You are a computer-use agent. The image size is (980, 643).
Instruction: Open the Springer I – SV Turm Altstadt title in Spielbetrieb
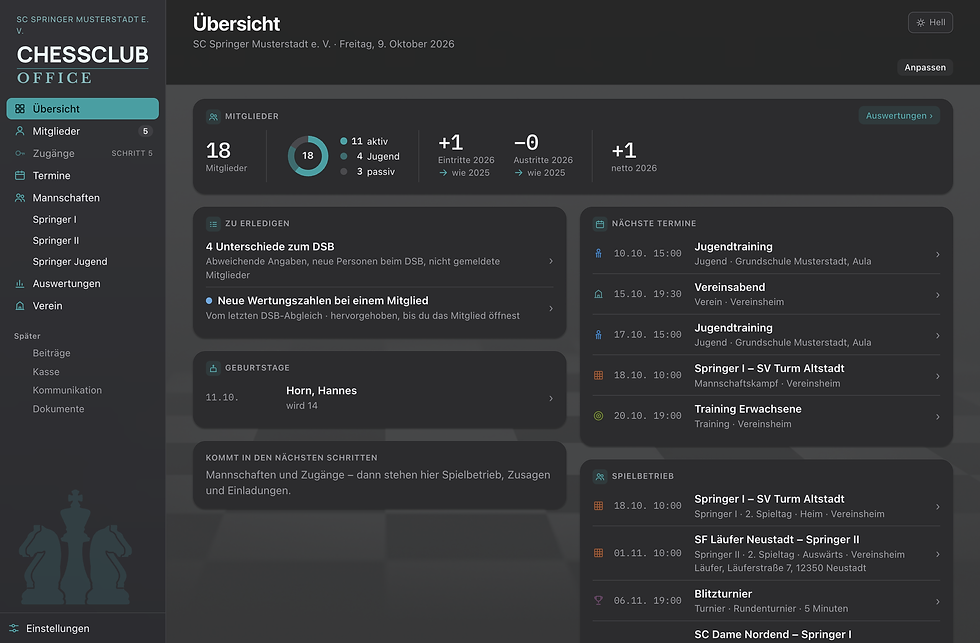769,499
